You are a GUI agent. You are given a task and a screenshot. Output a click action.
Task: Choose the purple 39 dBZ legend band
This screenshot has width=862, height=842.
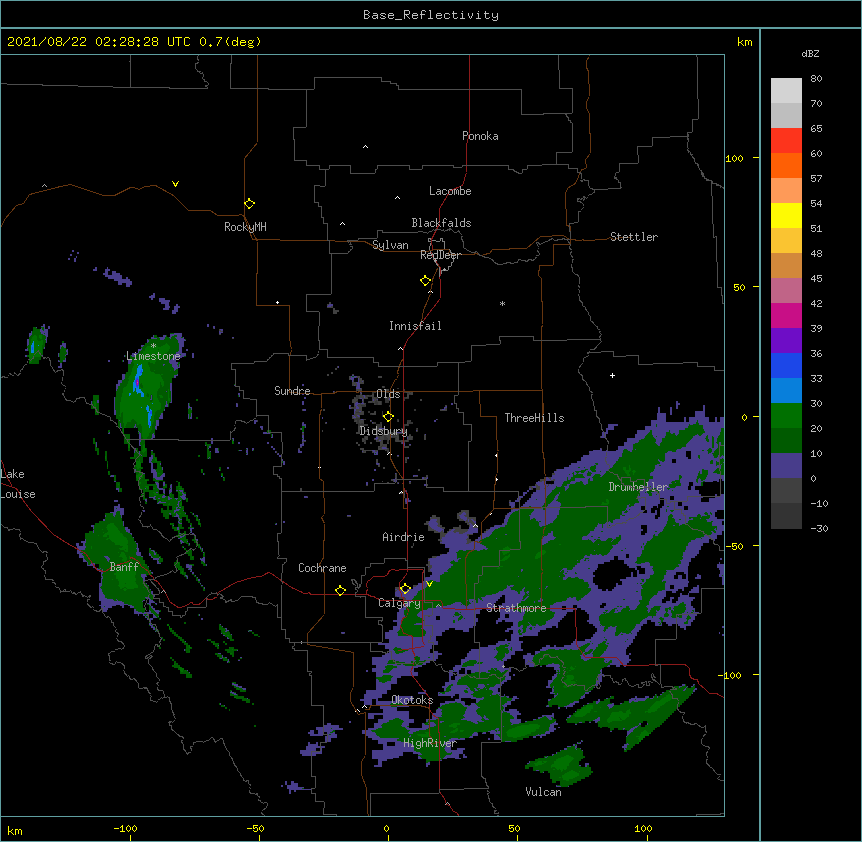(786, 341)
